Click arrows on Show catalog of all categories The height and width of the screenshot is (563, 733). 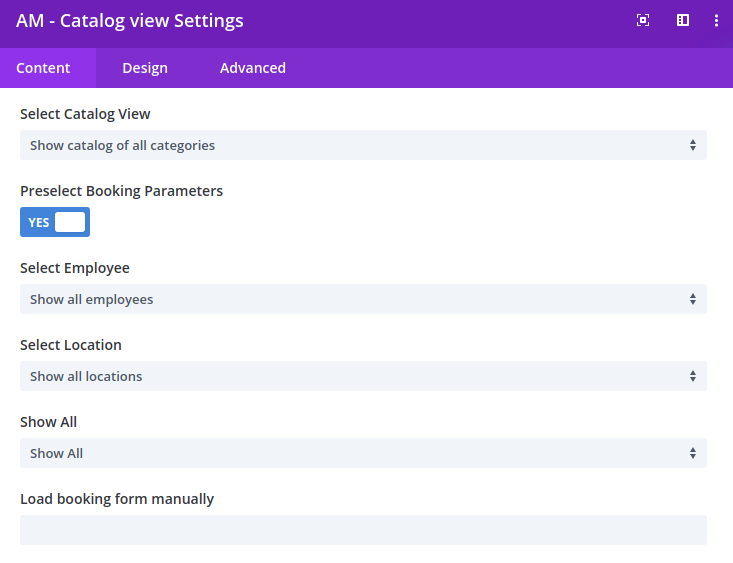tap(693, 145)
